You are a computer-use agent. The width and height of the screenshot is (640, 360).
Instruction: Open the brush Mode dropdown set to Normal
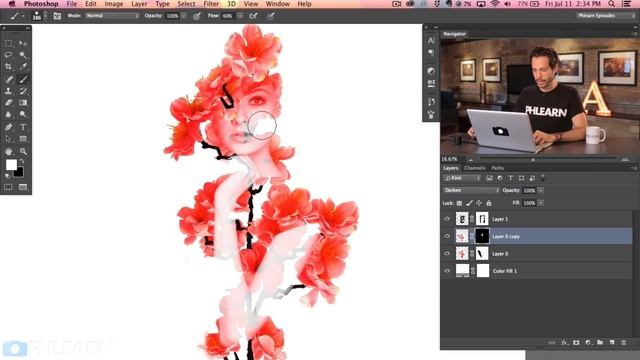112,16
